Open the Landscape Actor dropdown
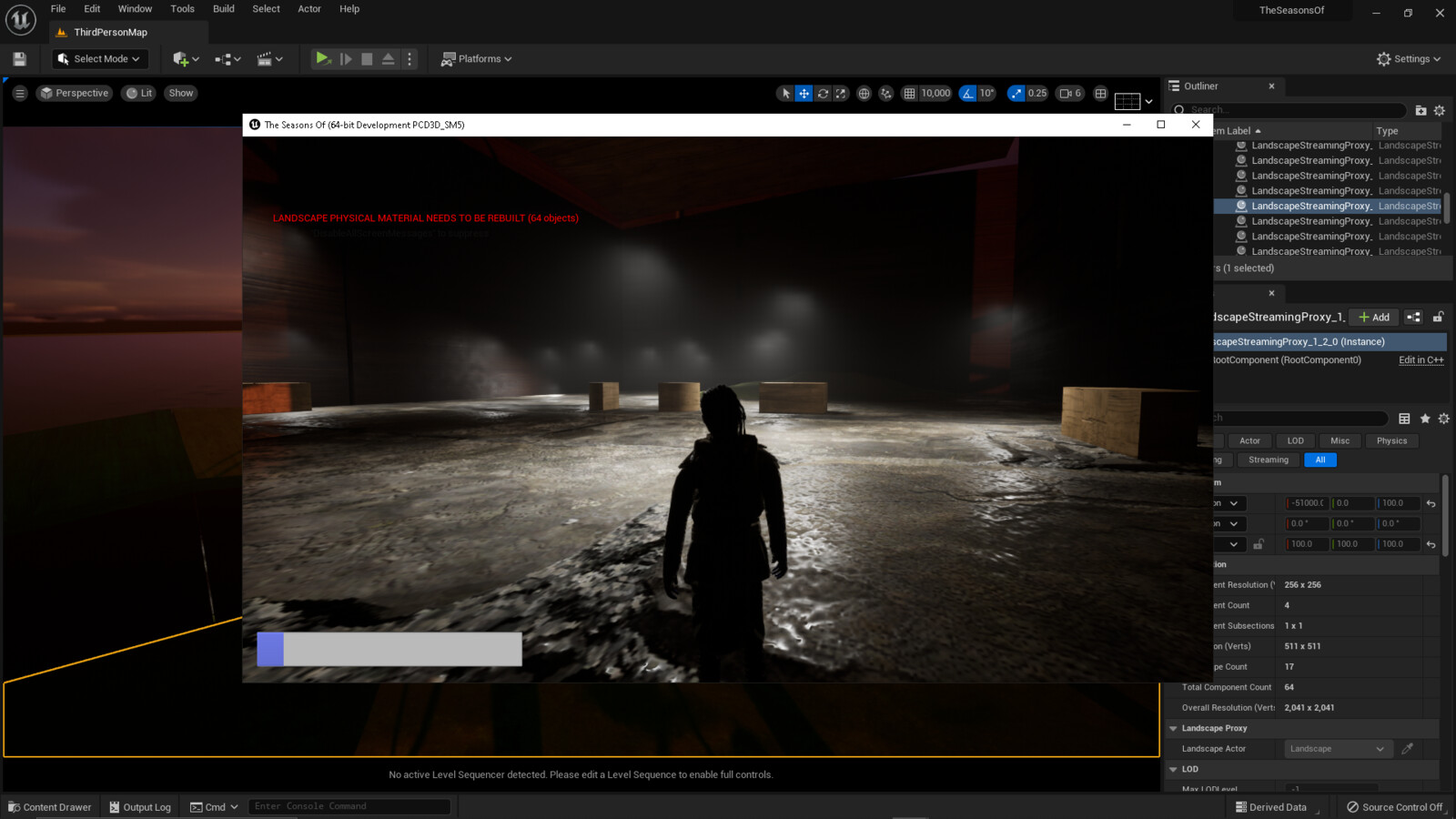1456x819 pixels. click(x=1338, y=749)
